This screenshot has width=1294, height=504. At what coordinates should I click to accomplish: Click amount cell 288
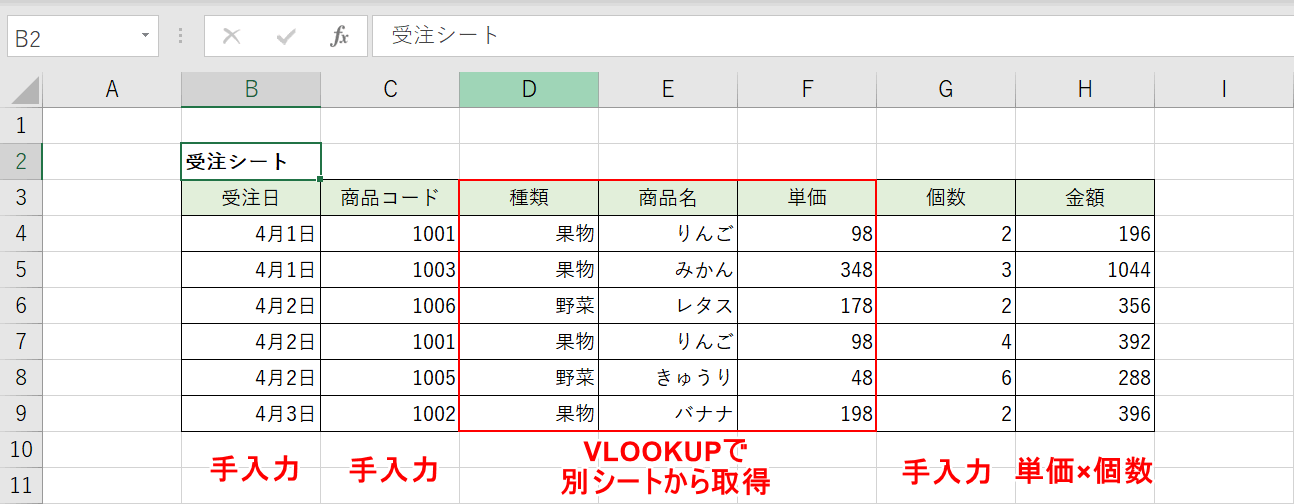coord(1085,378)
